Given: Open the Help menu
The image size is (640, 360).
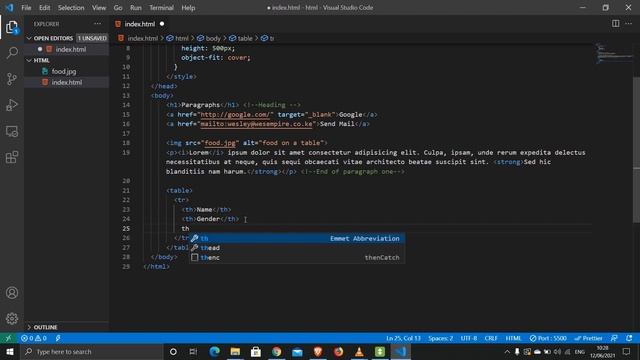Looking at the screenshot, I should pyautogui.click(x=188, y=8).
